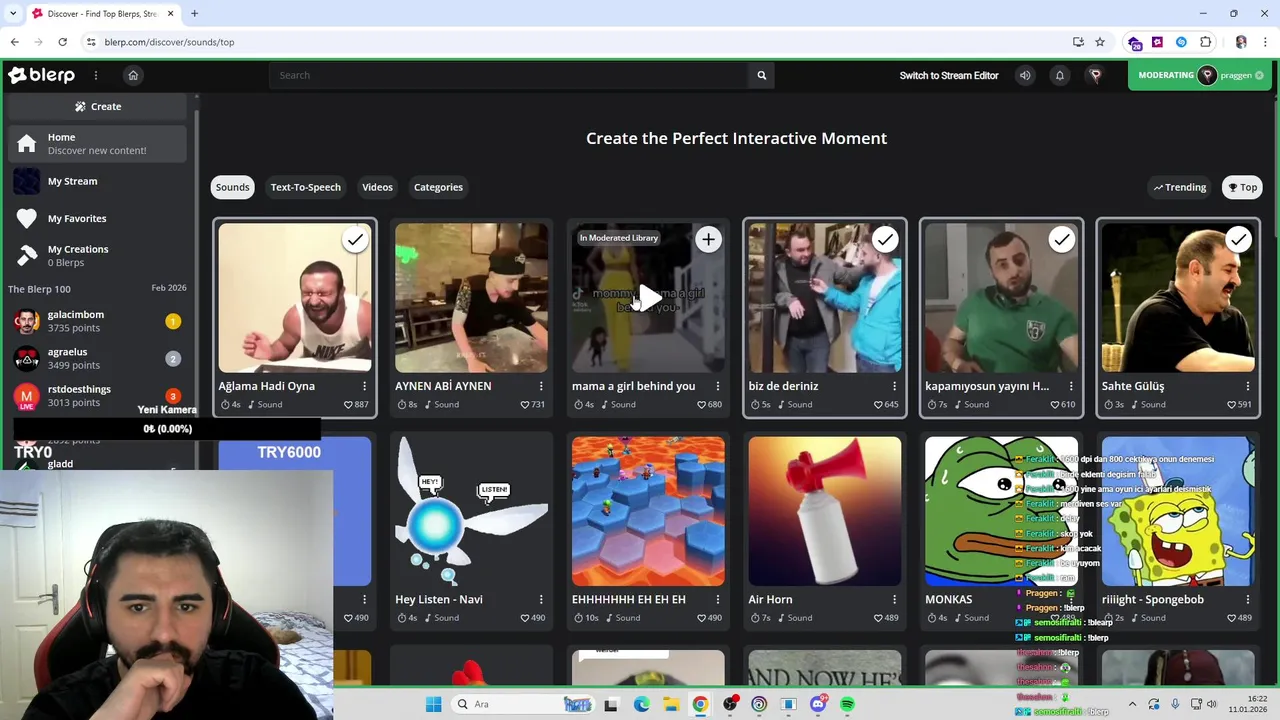This screenshot has width=1280, height=720.
Task: Open the notifications bell
Action: [1060, 75]
